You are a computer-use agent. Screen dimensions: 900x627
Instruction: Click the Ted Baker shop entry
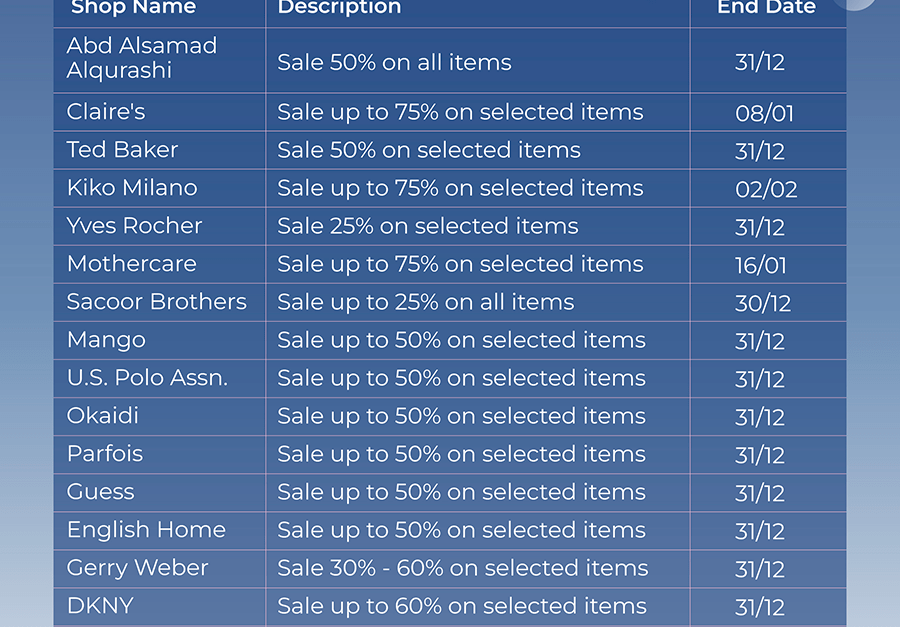122,149
